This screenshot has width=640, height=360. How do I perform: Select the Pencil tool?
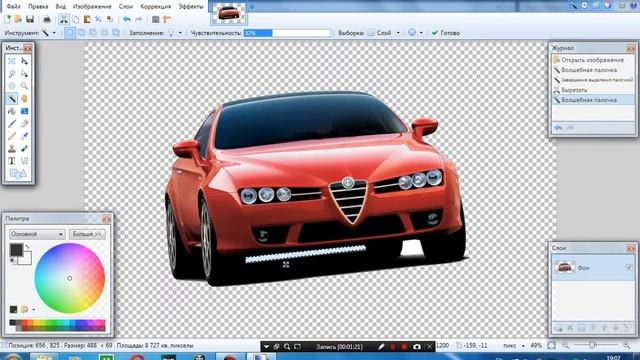coord(12,136)
